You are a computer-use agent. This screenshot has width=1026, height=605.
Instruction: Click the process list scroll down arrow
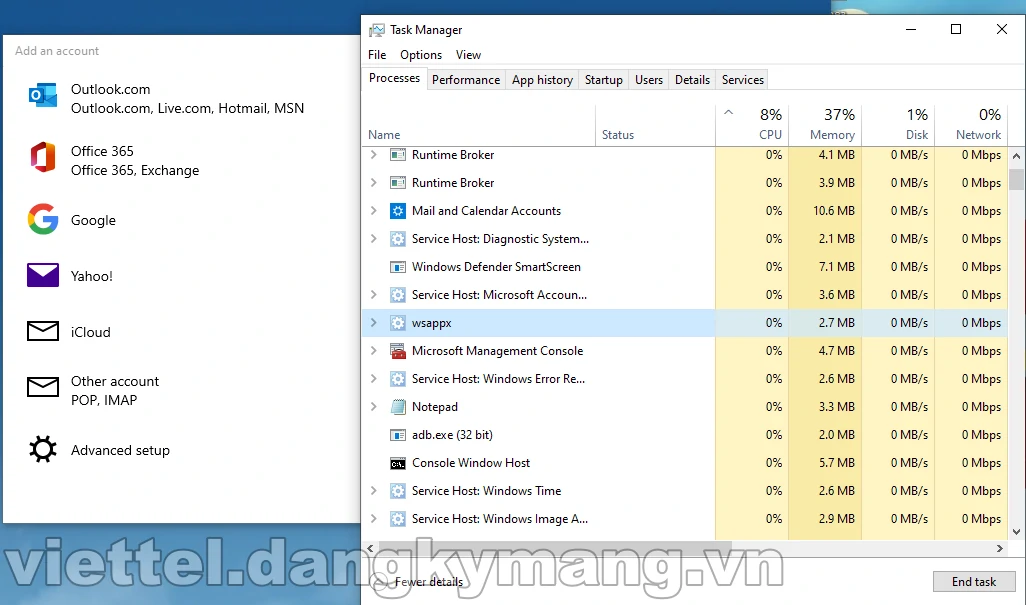pos(1016,532)
